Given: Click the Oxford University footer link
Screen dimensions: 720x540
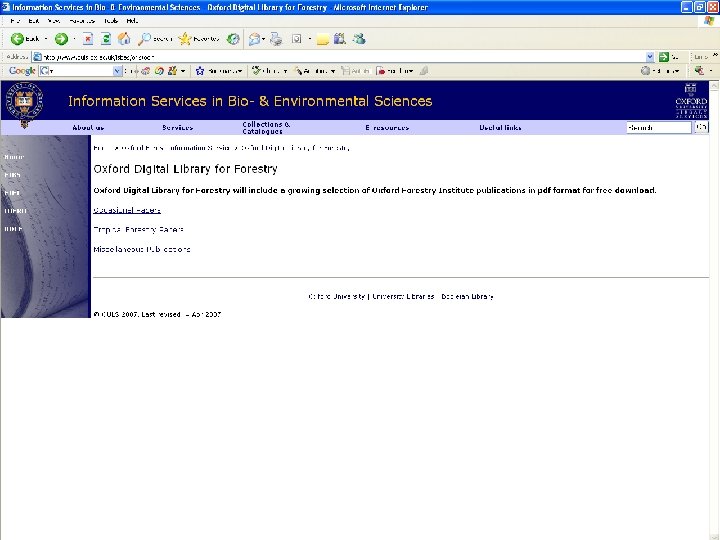Looking at the screenshot, I should coord(337,297).
